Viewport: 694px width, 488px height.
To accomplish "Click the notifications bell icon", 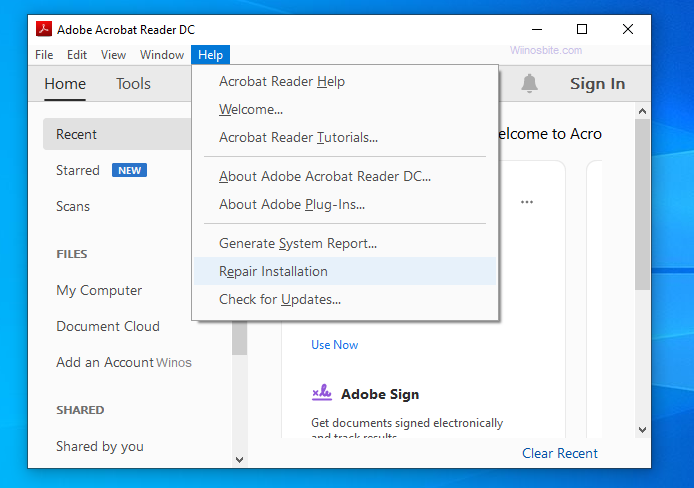I will (529, 83).
